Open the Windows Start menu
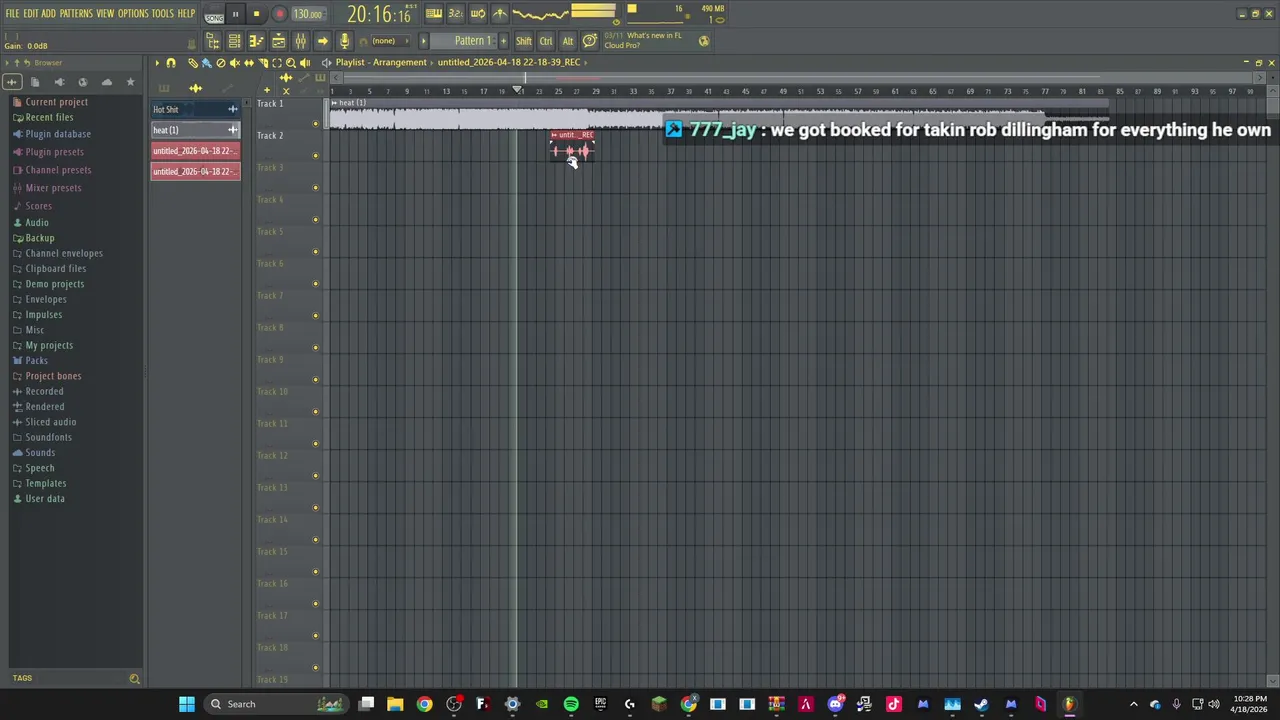Screen dimensions: 1280x720 coord(187,704)
